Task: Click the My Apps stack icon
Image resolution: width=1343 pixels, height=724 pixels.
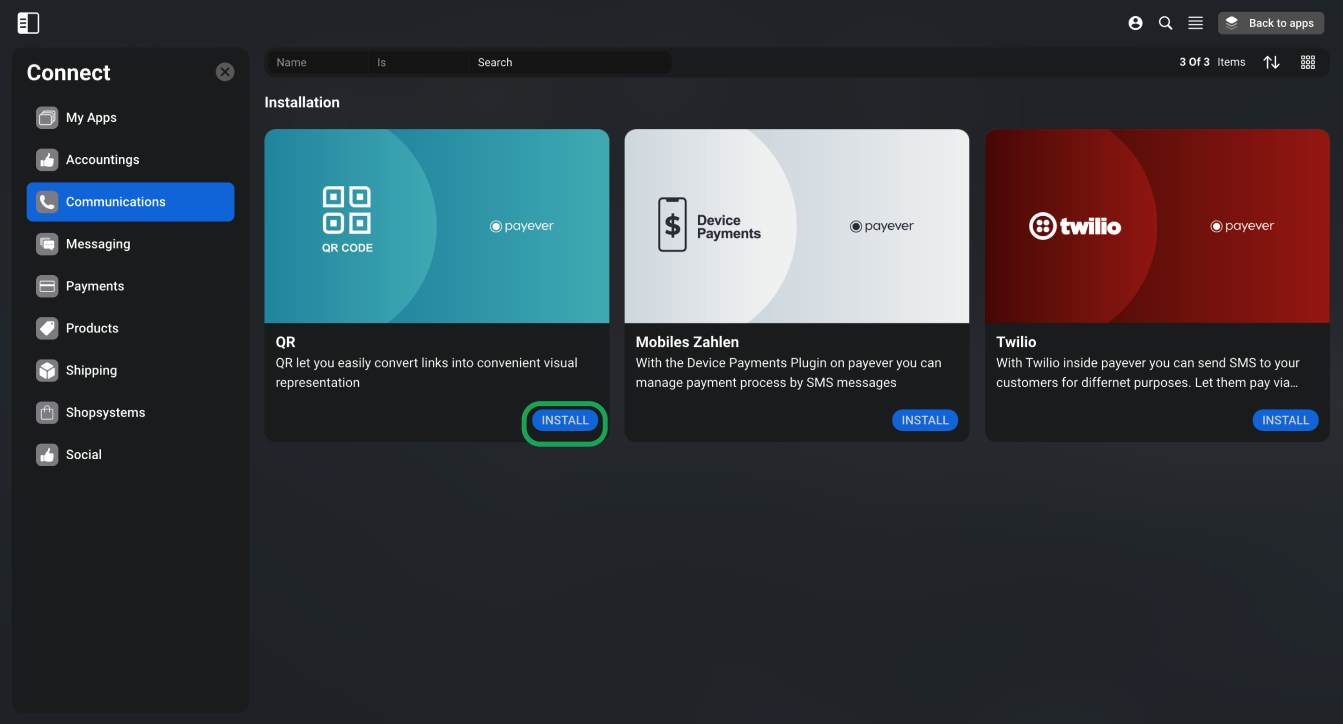Action: click(47, 118)
